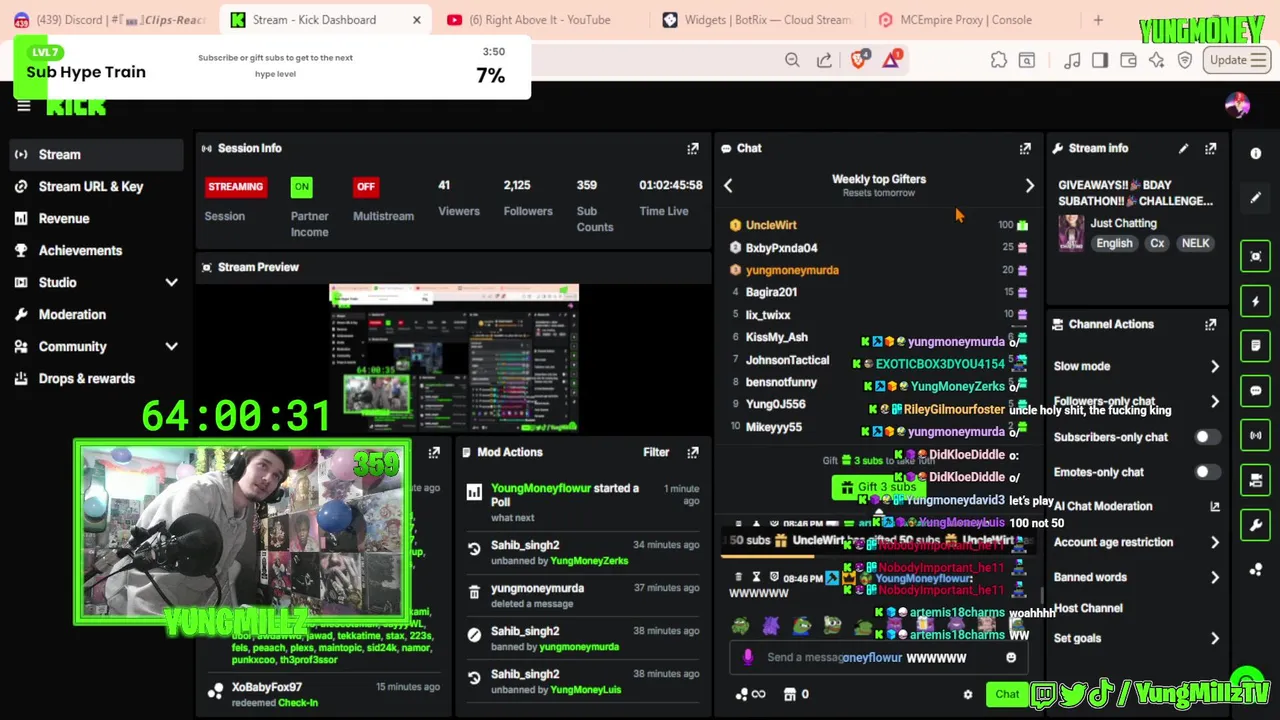
Task: Click UncleWirt in top gifters list
Action: (771, 225)
